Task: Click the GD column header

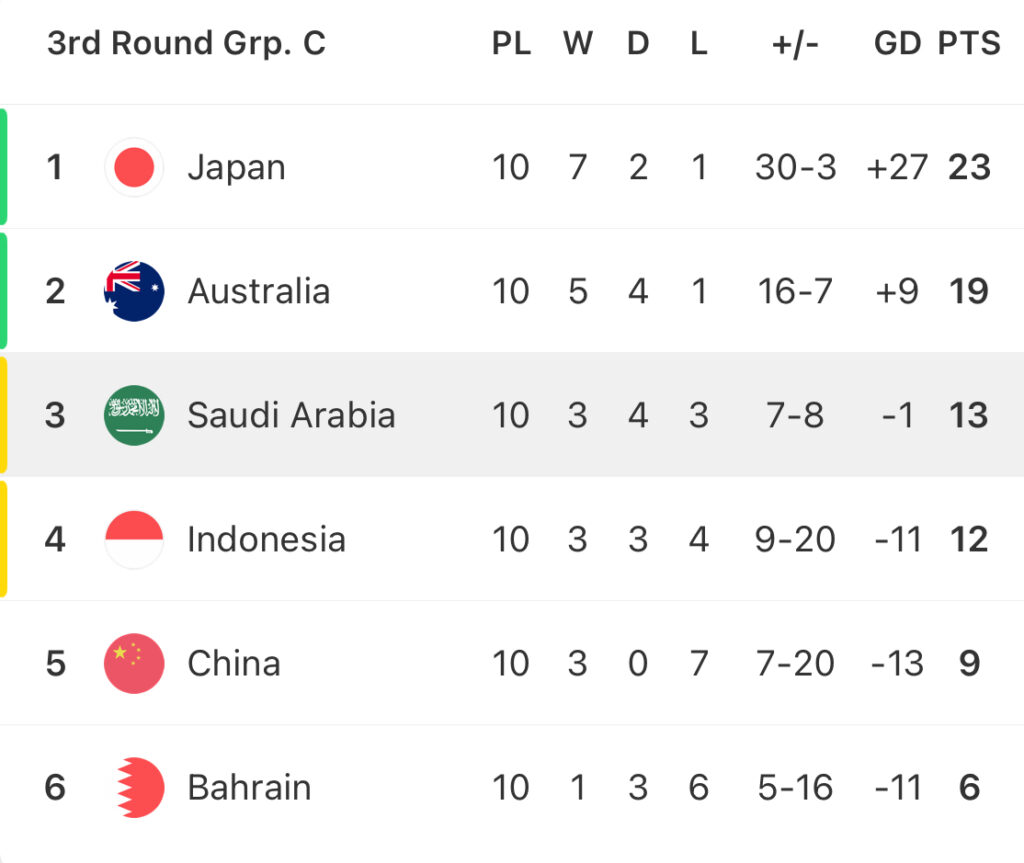Action: click(897, 44)
